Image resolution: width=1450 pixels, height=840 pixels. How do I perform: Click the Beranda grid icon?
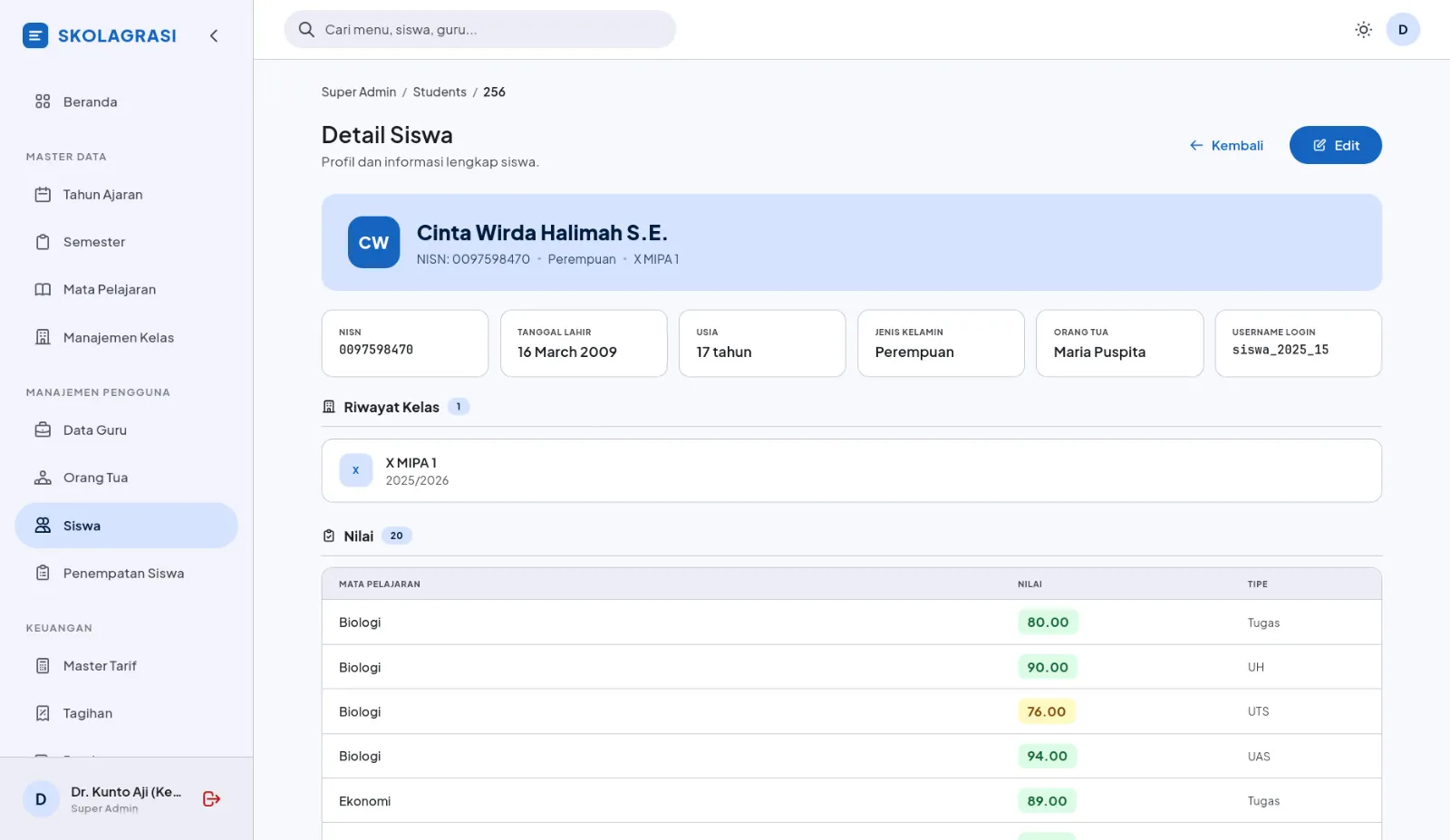[x=43, y=101]
